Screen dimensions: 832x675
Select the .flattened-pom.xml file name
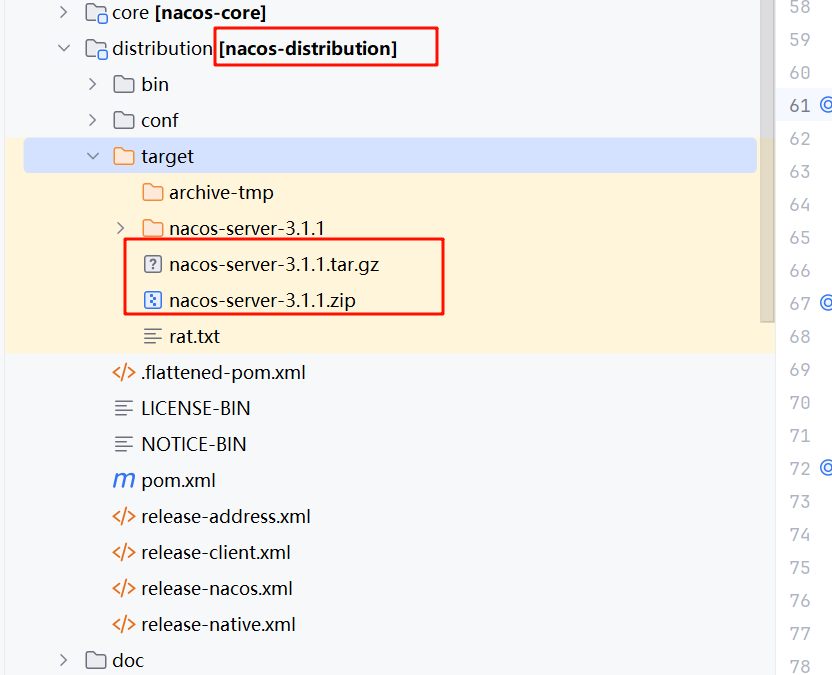223,373
